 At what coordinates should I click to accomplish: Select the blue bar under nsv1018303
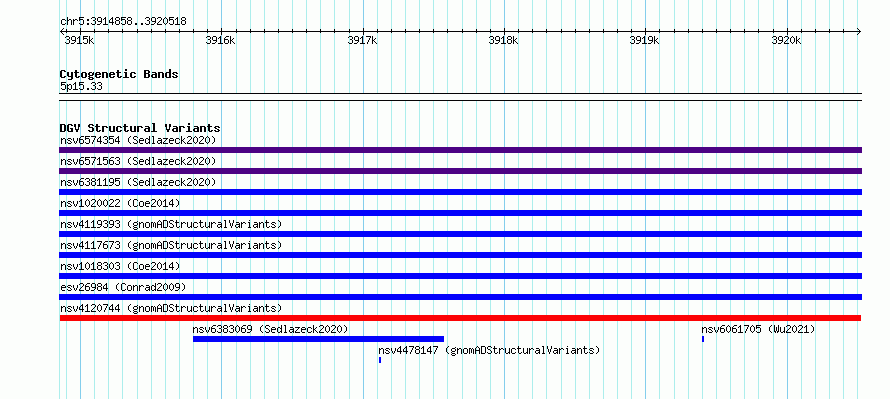click(460, 276)
